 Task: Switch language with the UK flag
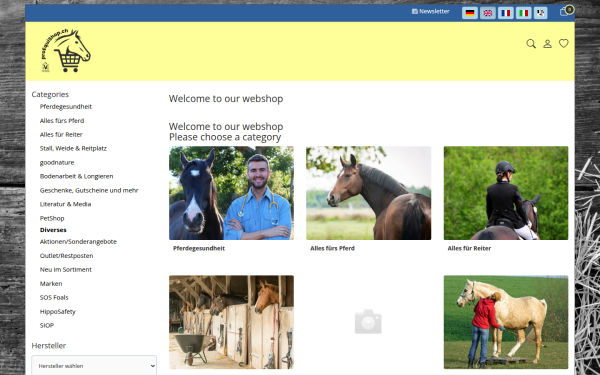488,13
